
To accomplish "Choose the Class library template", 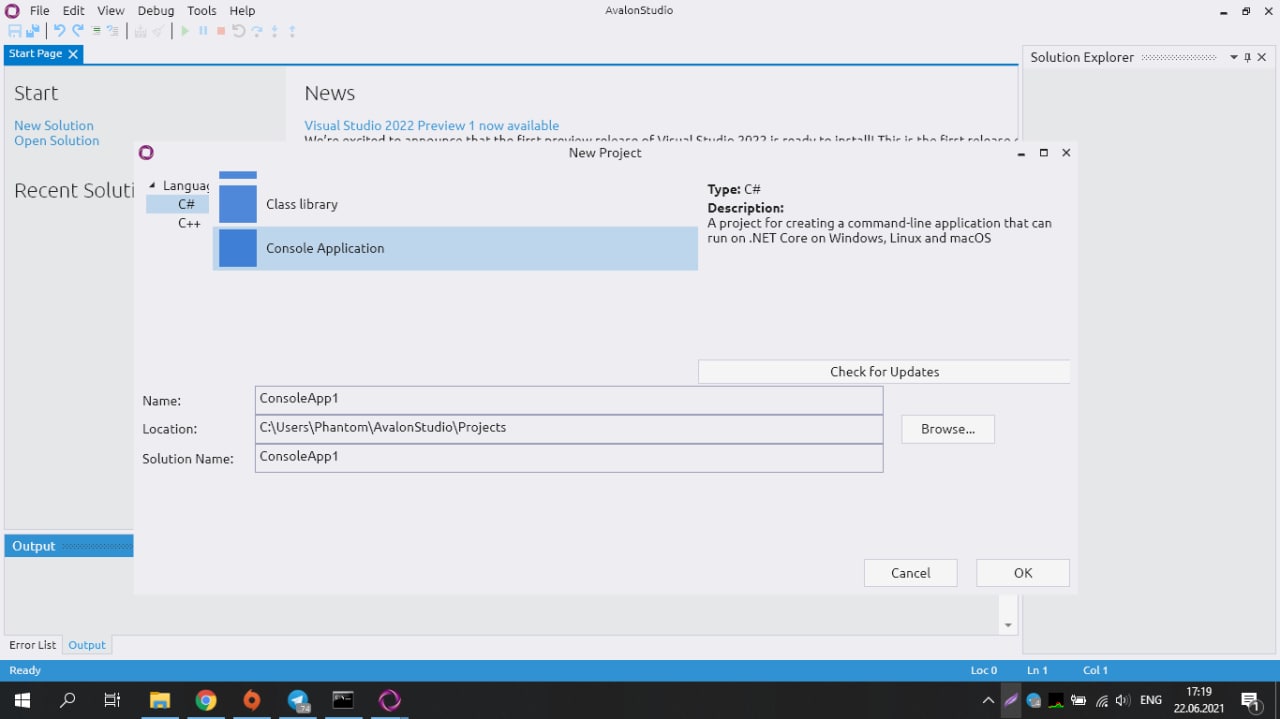I will [x=455, y=204].
